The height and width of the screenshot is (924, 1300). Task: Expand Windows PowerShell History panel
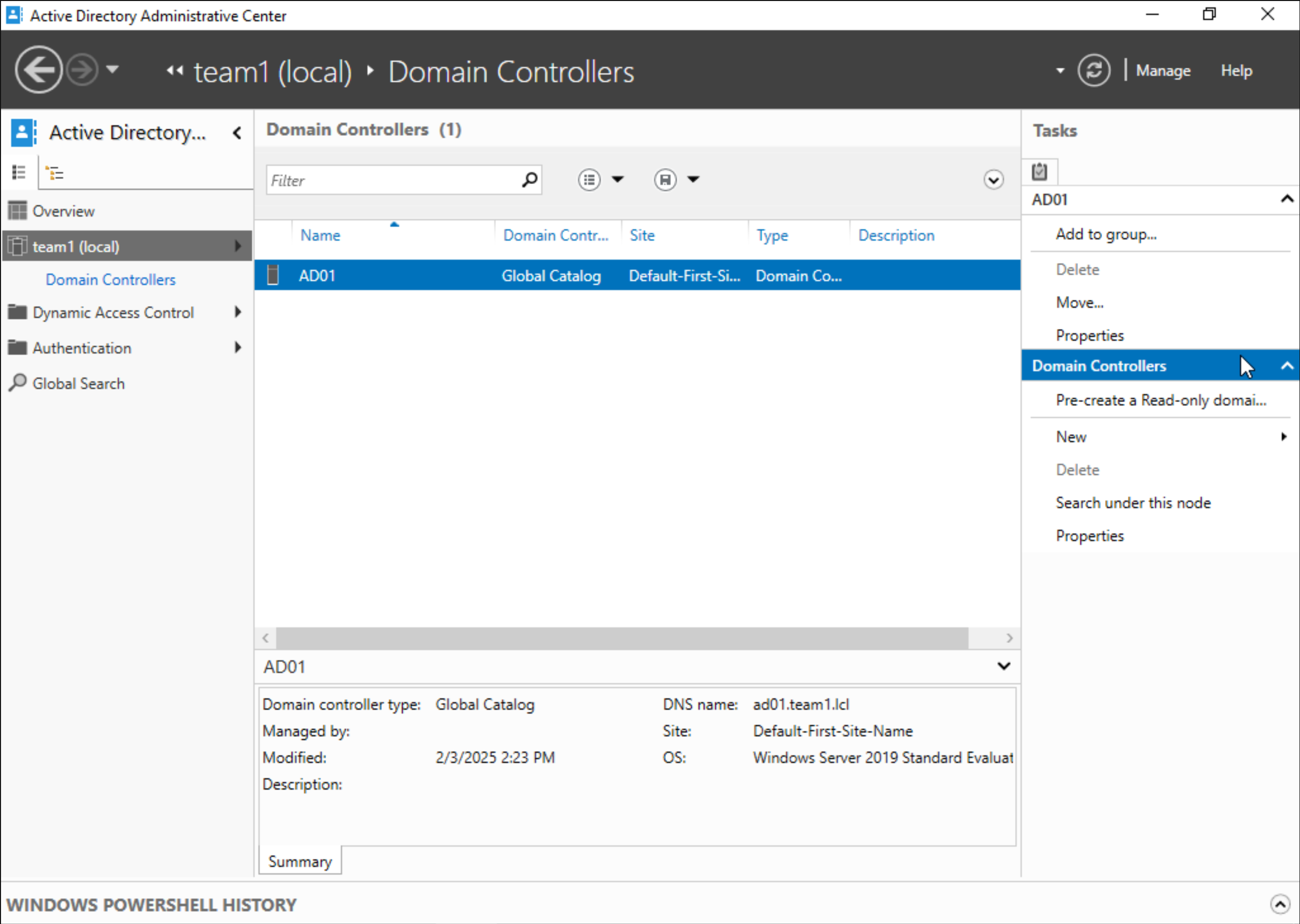[1280, 904]
